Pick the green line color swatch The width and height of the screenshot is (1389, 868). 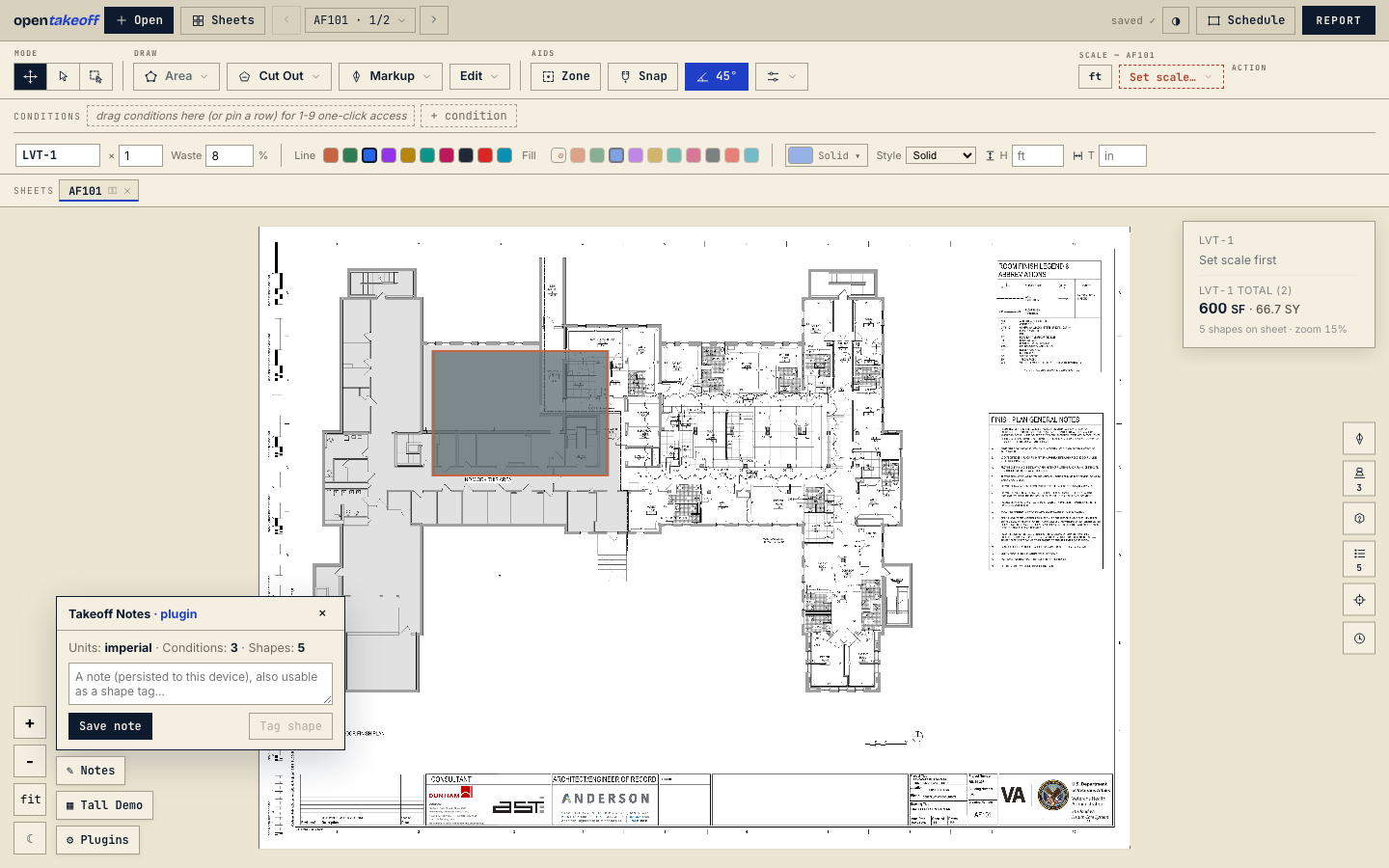coord(350,155)
